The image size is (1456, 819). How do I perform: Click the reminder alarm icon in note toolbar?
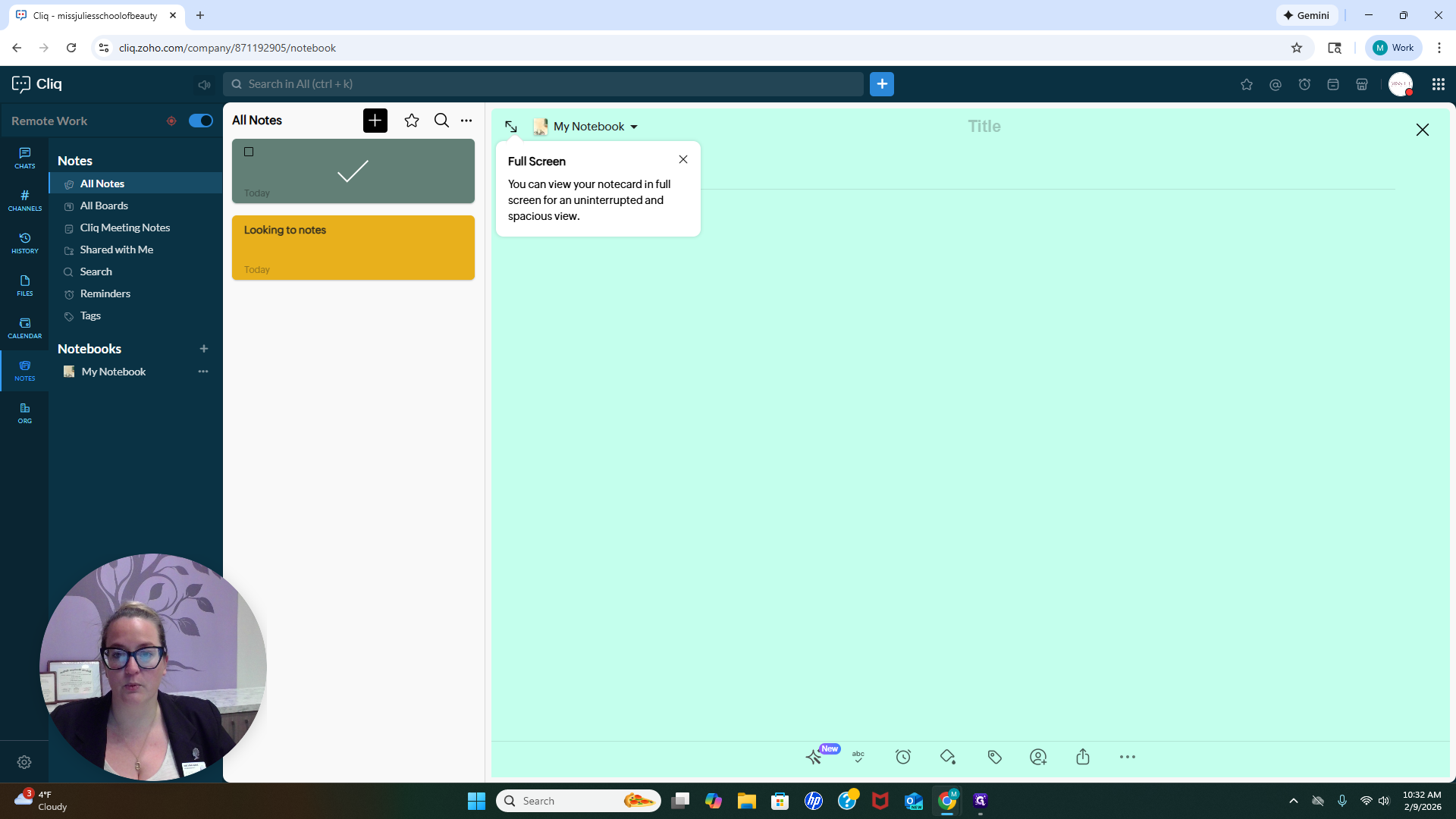[x=903, y=757]
